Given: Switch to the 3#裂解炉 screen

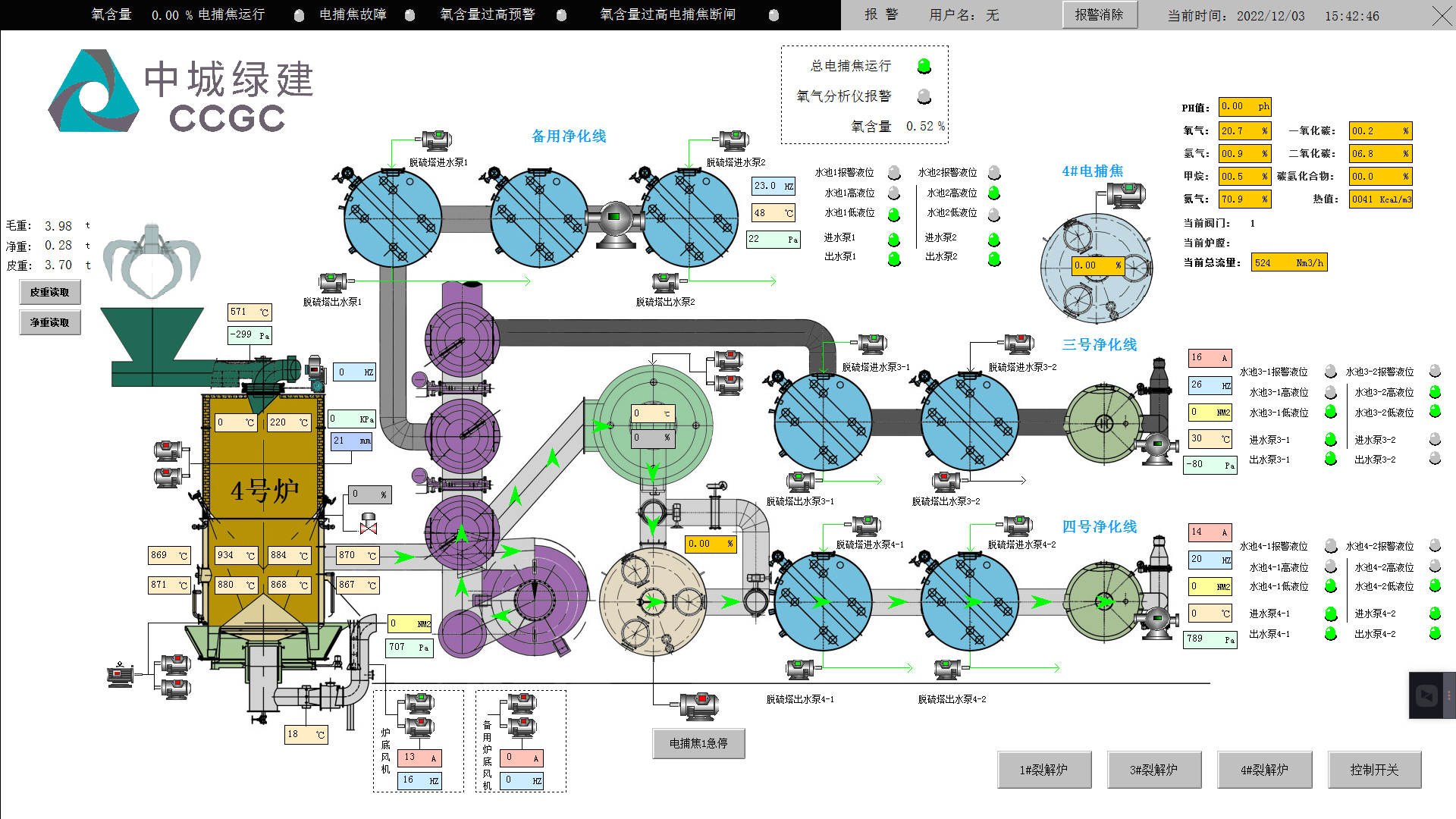Looking at the screenshot, I should pos(1154,770).
